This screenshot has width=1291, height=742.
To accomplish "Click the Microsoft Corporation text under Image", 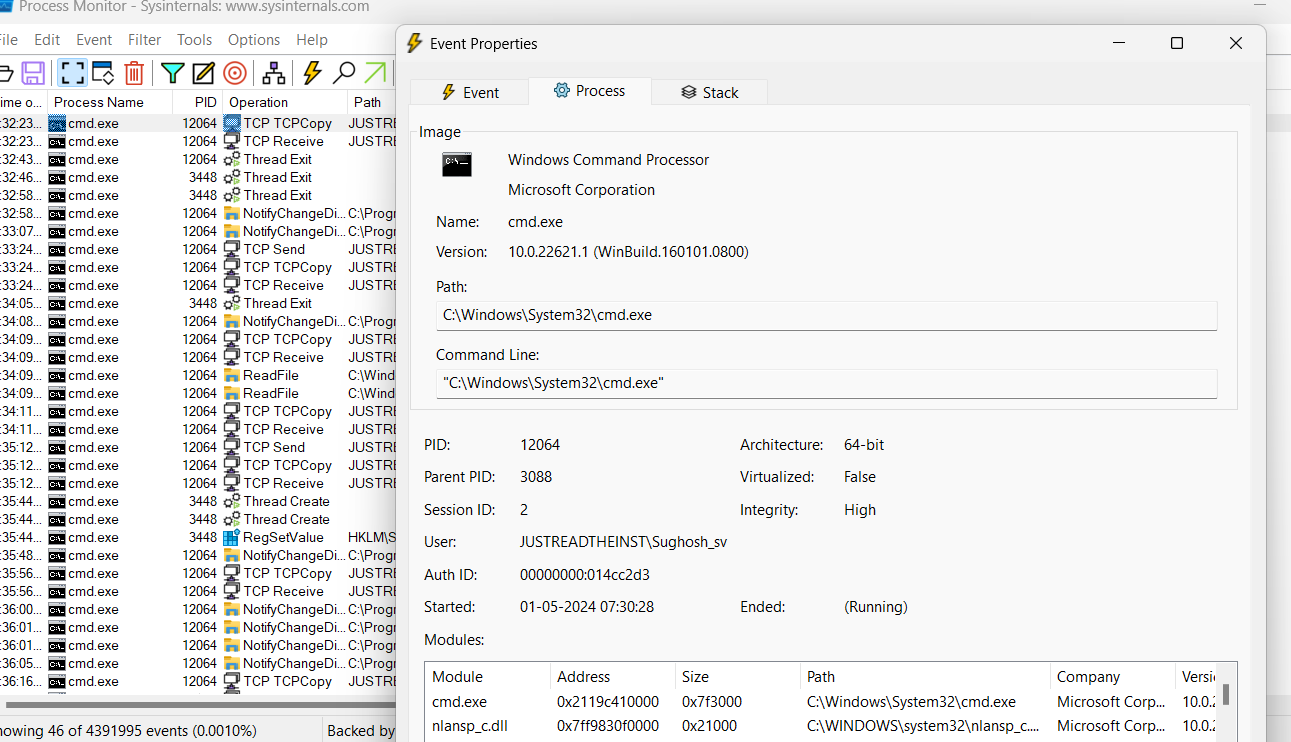I will [581, 190].
